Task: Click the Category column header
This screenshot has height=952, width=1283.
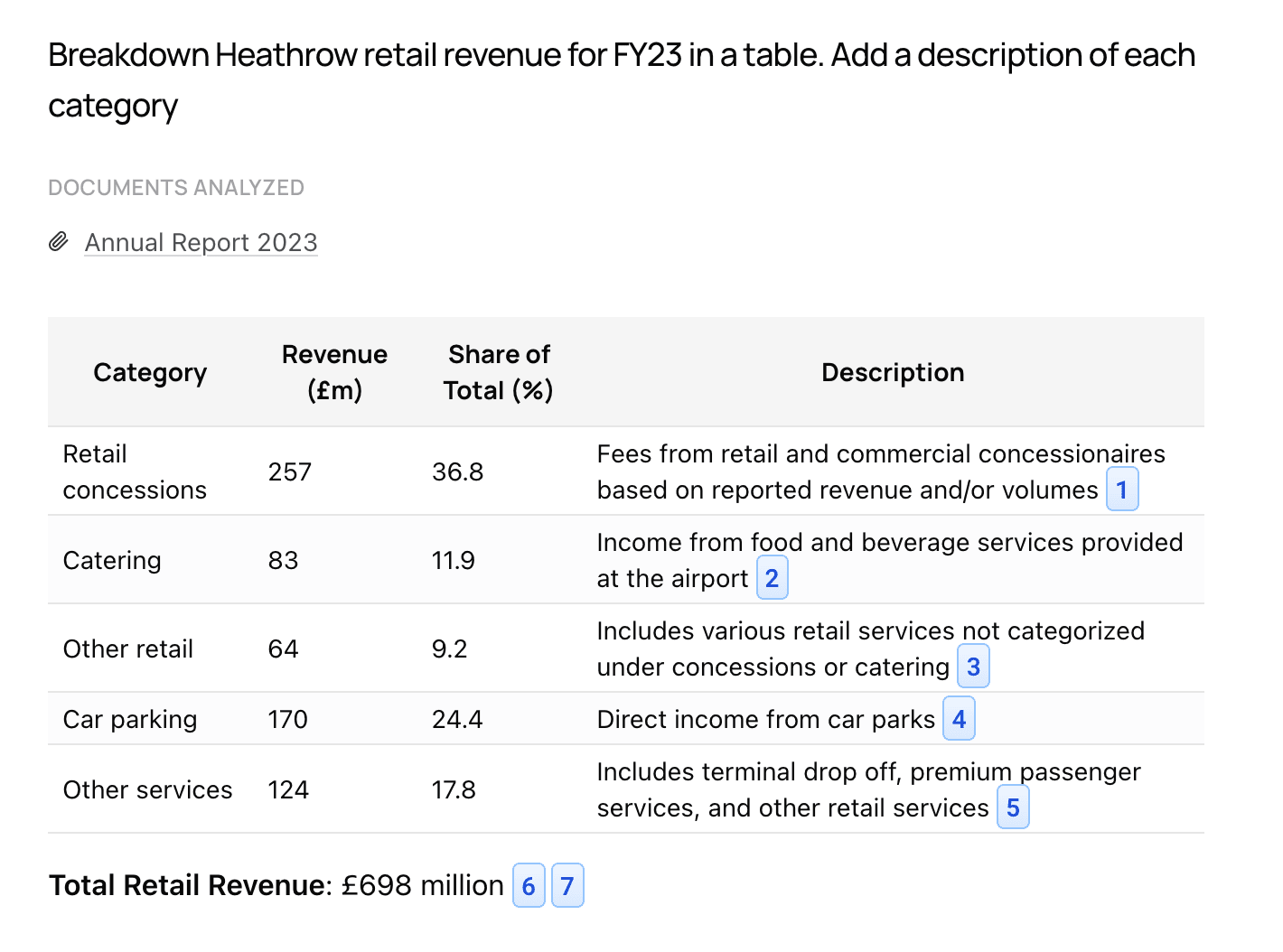Action: point(150,372)
